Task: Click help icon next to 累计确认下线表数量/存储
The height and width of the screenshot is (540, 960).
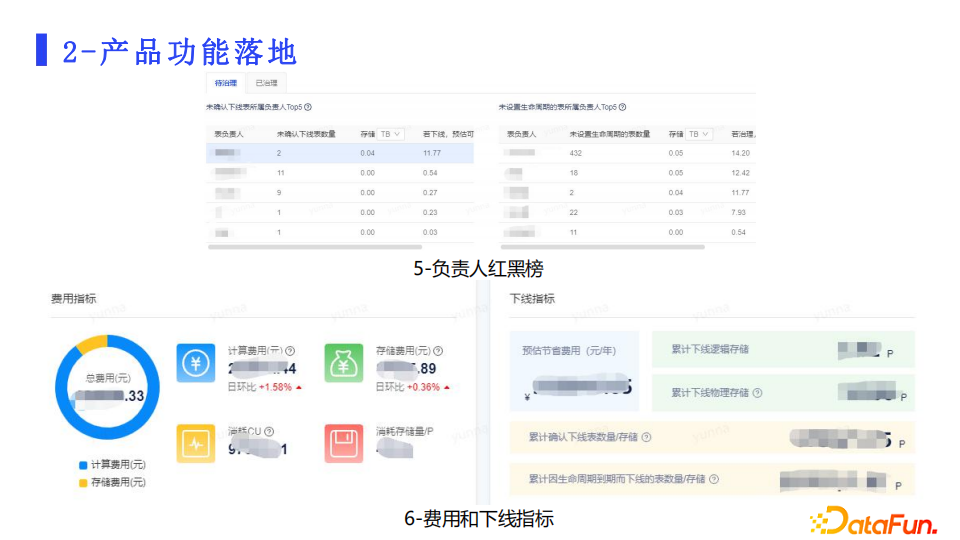Action: click(x=647, y=437)
